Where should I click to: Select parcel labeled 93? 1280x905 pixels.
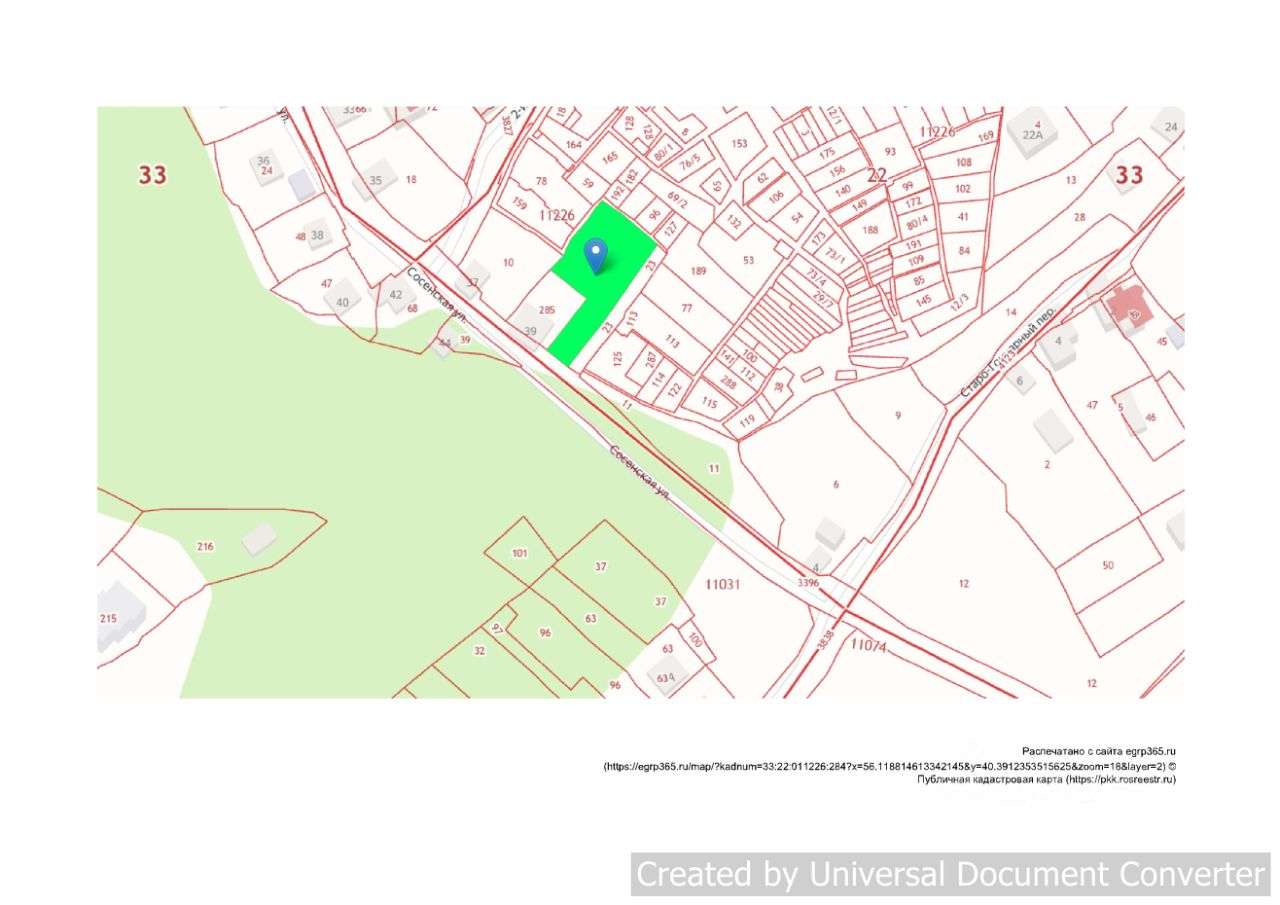890,151
